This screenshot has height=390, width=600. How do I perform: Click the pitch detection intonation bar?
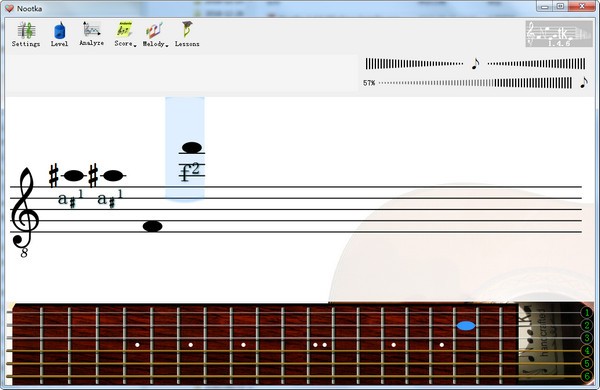click(475, 64)
